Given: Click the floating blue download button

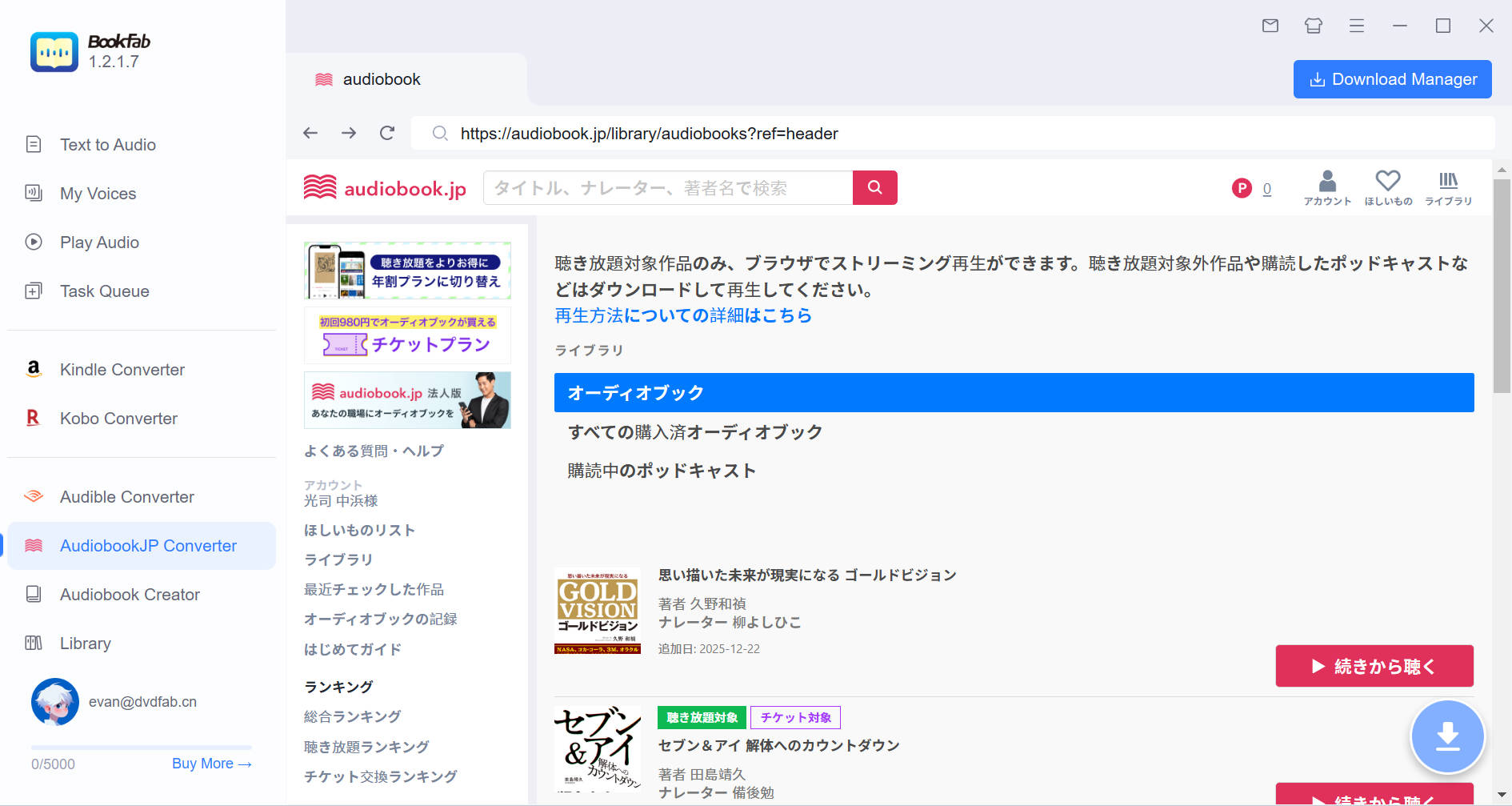Looking at the screenshot, I should (1448, 737).
